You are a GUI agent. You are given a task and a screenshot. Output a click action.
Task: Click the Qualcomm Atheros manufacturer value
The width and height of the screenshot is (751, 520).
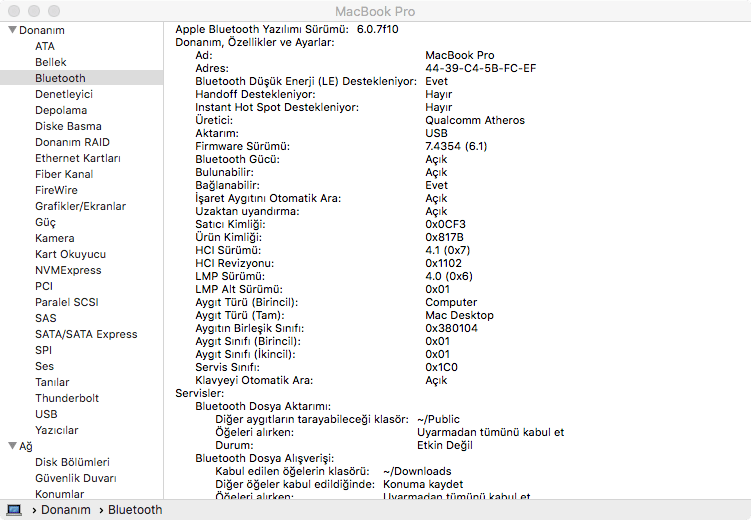[475, 120]
